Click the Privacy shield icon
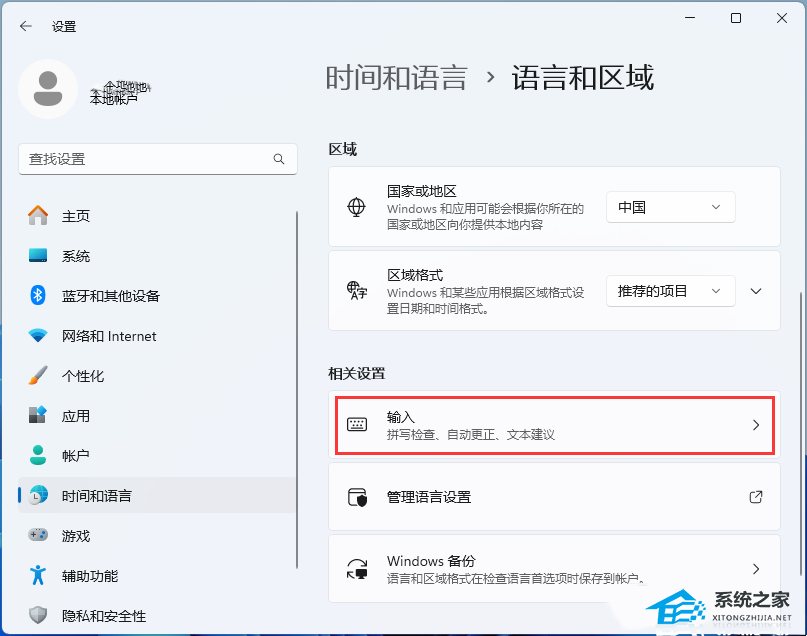This screenshot has width=807, height=636. click(x=38, y=615)
